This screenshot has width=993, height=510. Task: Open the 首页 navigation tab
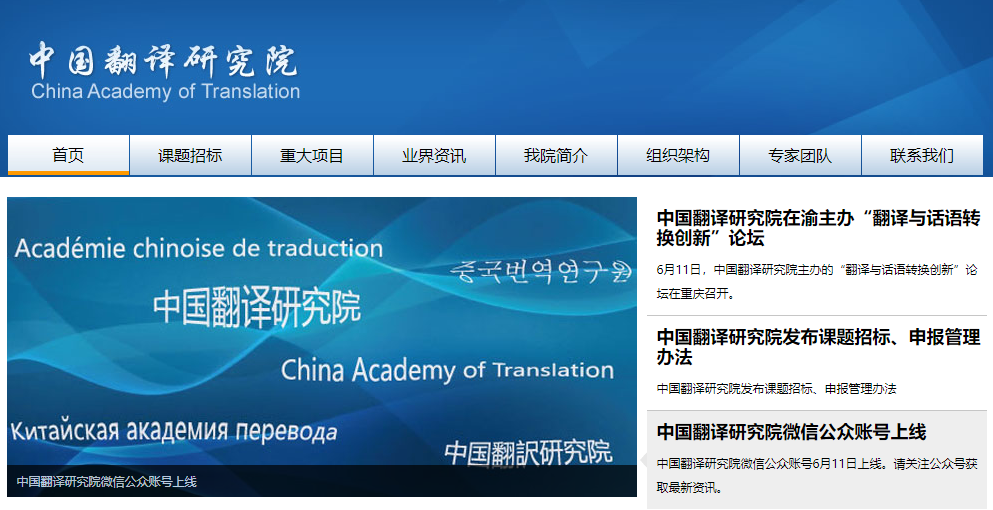click(x=68, y=155)
